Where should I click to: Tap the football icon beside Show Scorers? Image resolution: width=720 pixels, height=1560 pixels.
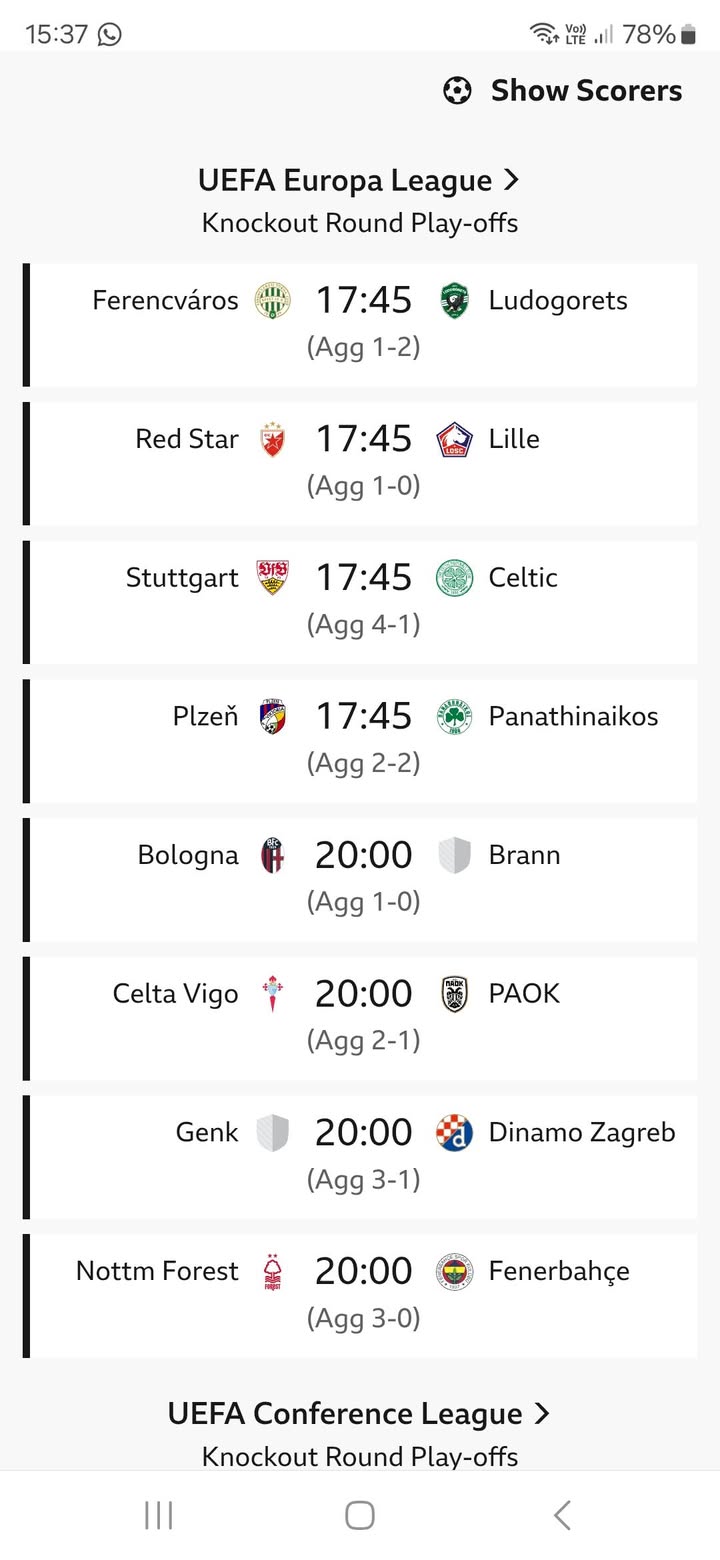pyautogui.click(x=457, y=91)
